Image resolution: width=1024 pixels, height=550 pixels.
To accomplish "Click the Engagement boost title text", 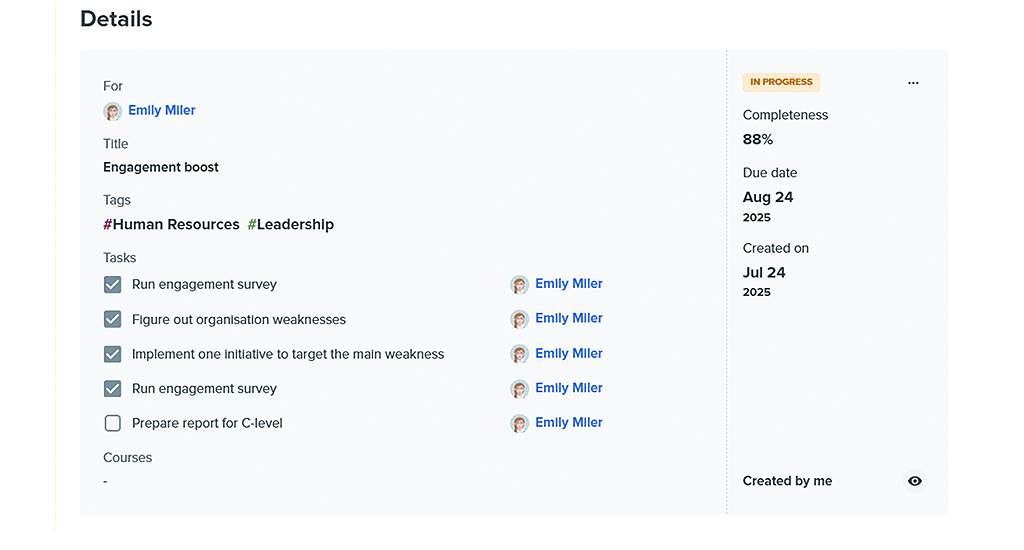I will click(x=161, y=167).
